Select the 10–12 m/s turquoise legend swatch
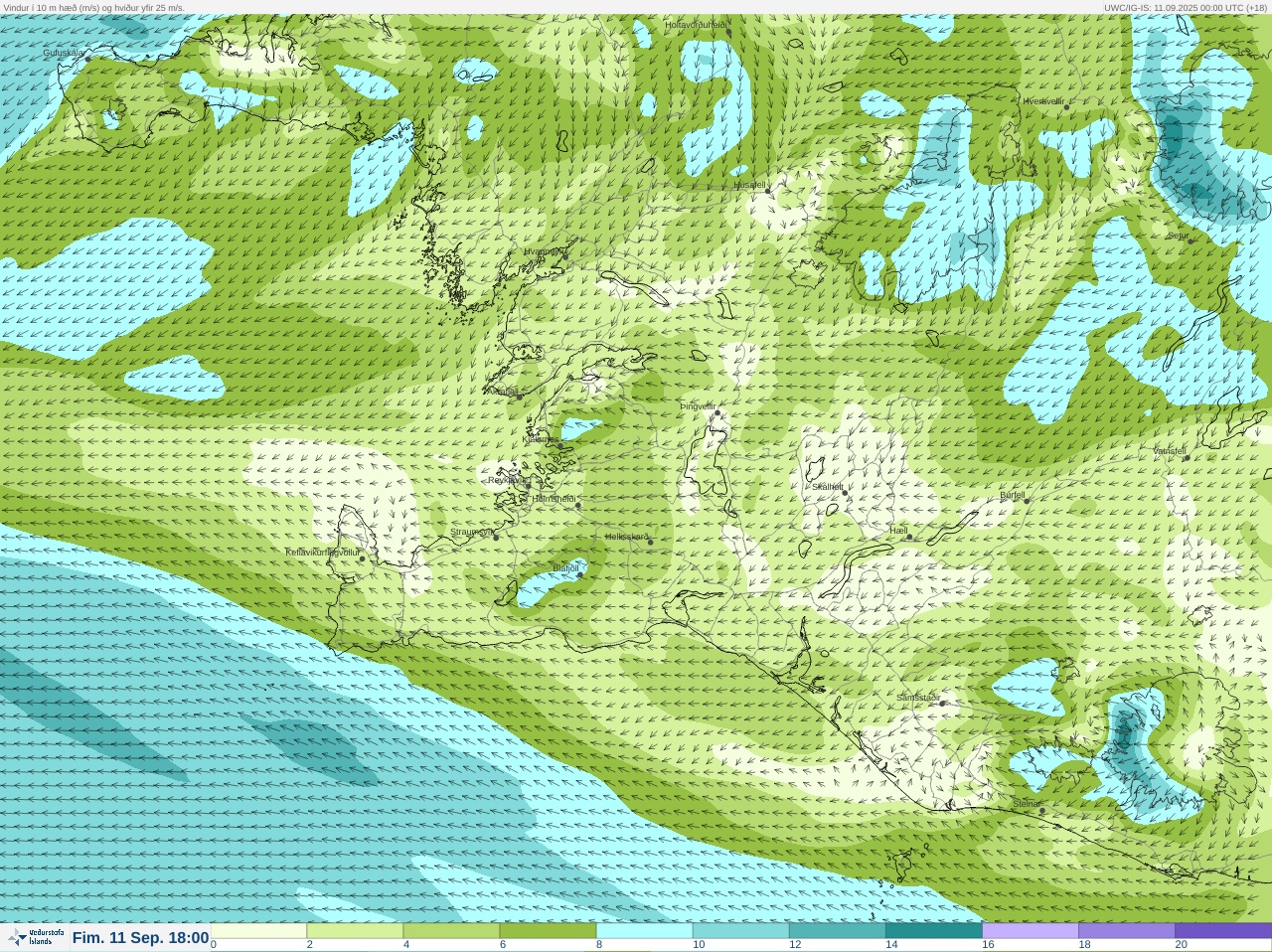Viewport: 1272px width, 952px height. 740,931
